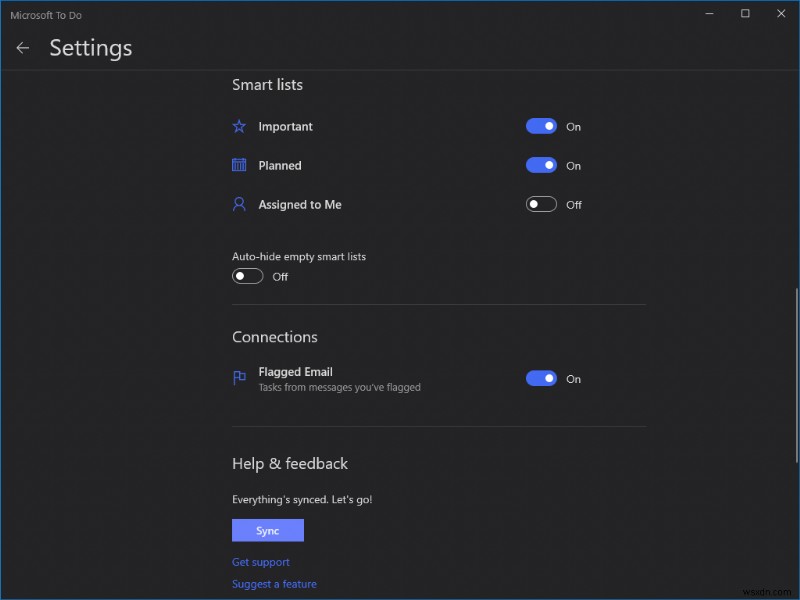This screenshot has width=800, height=600.
Task: Click the flag icon beside Flagged Email
Action: click(238, 377)
